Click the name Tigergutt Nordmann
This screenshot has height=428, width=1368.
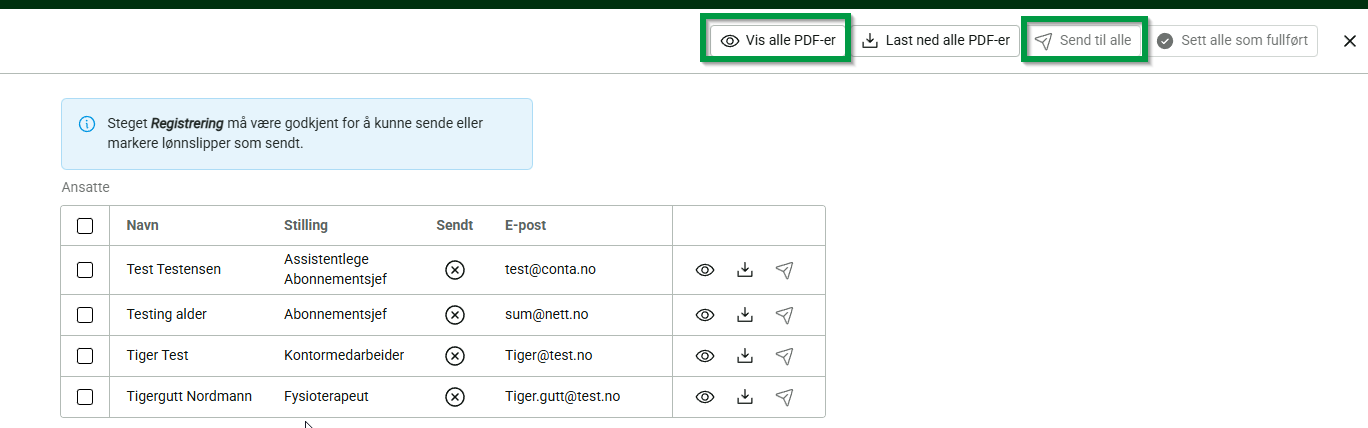pos(189,397)
